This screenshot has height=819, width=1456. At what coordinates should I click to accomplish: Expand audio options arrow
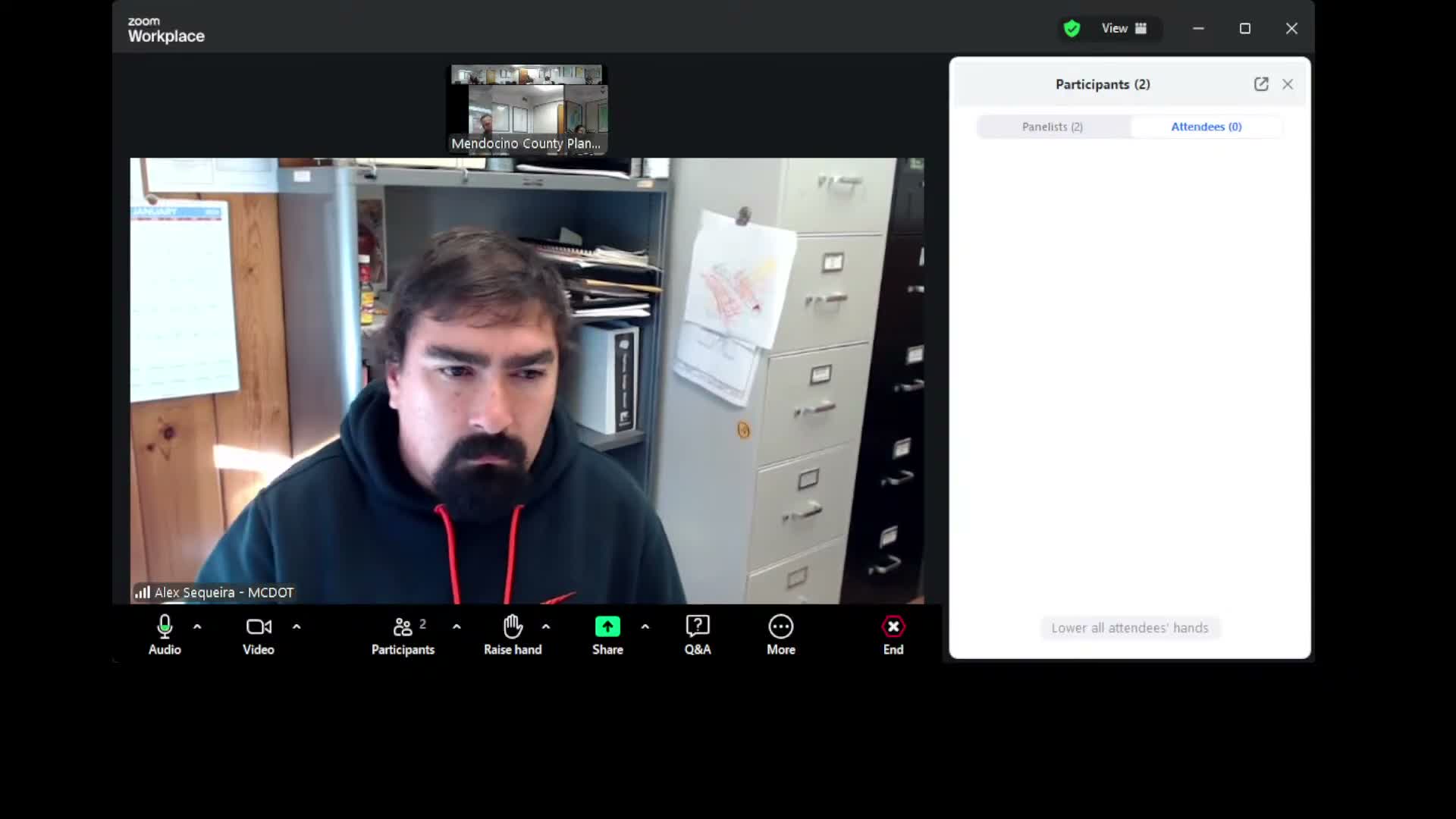197,627
